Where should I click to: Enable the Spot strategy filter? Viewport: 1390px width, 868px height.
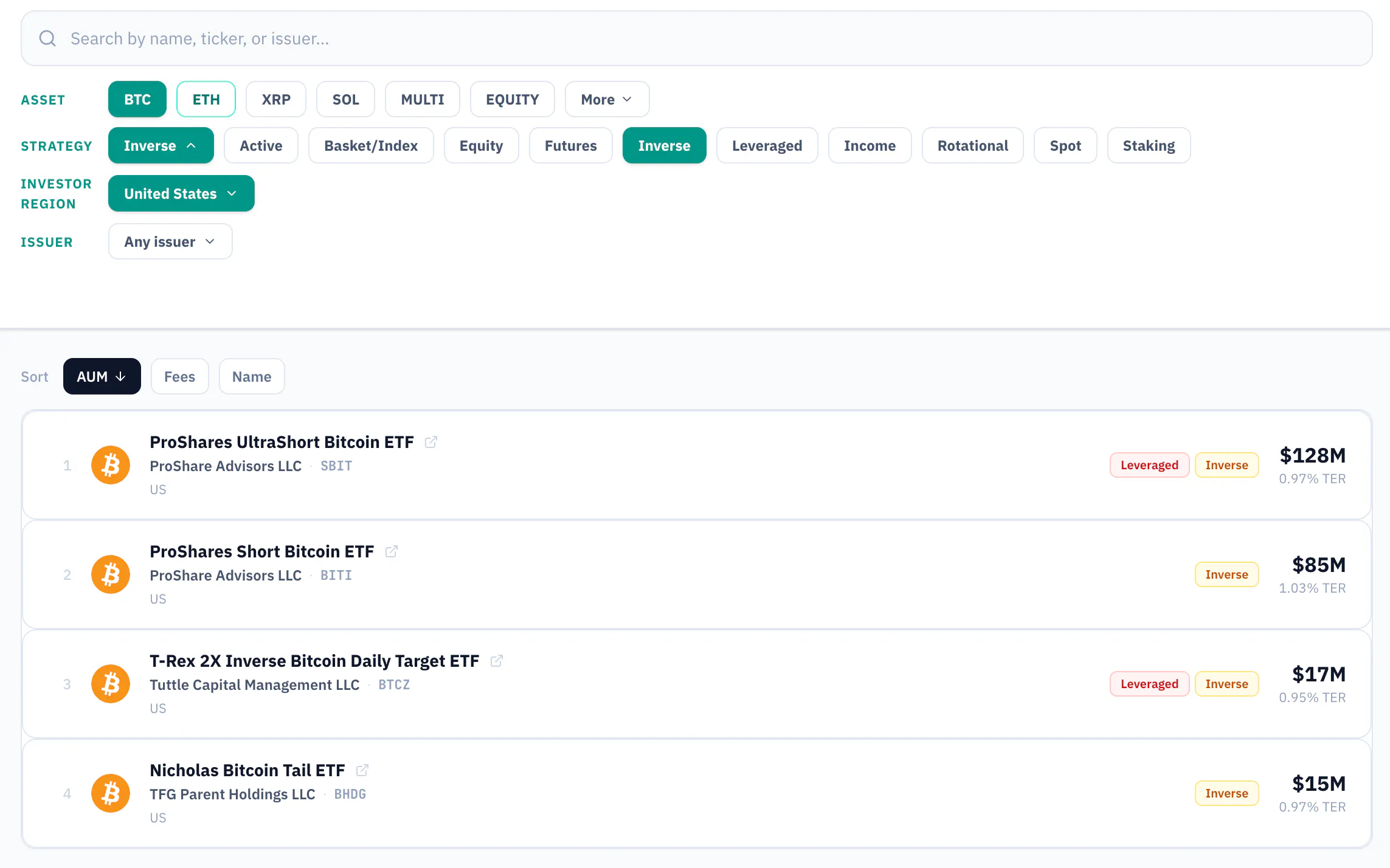pos(1065,145)
